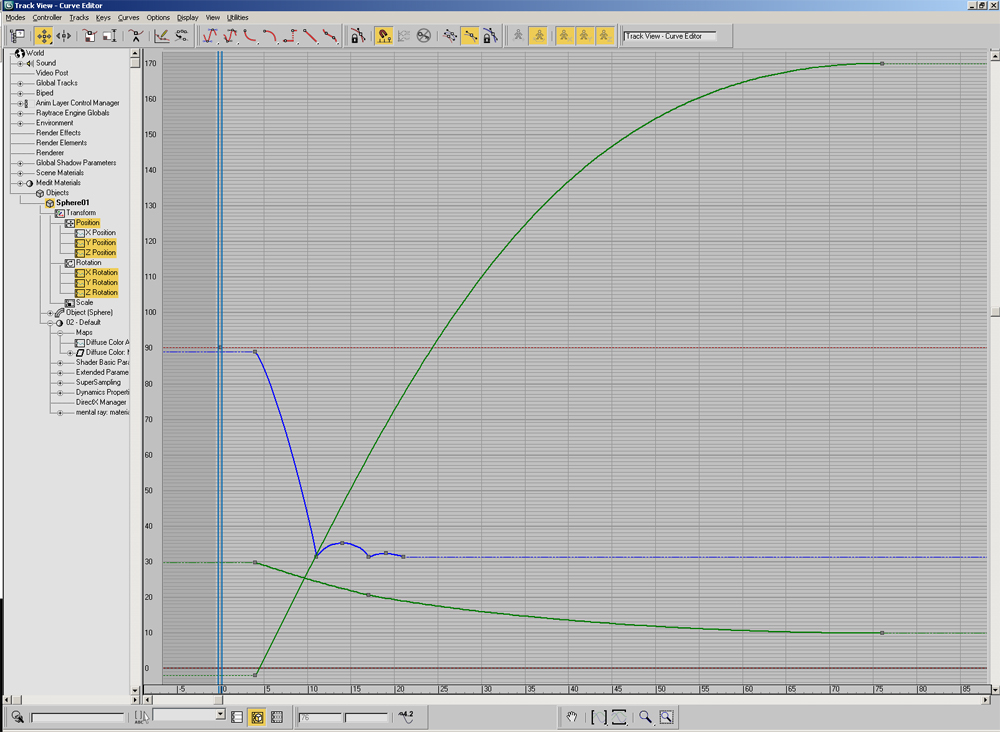Open the Filters dialog icon

coord(17,36)
